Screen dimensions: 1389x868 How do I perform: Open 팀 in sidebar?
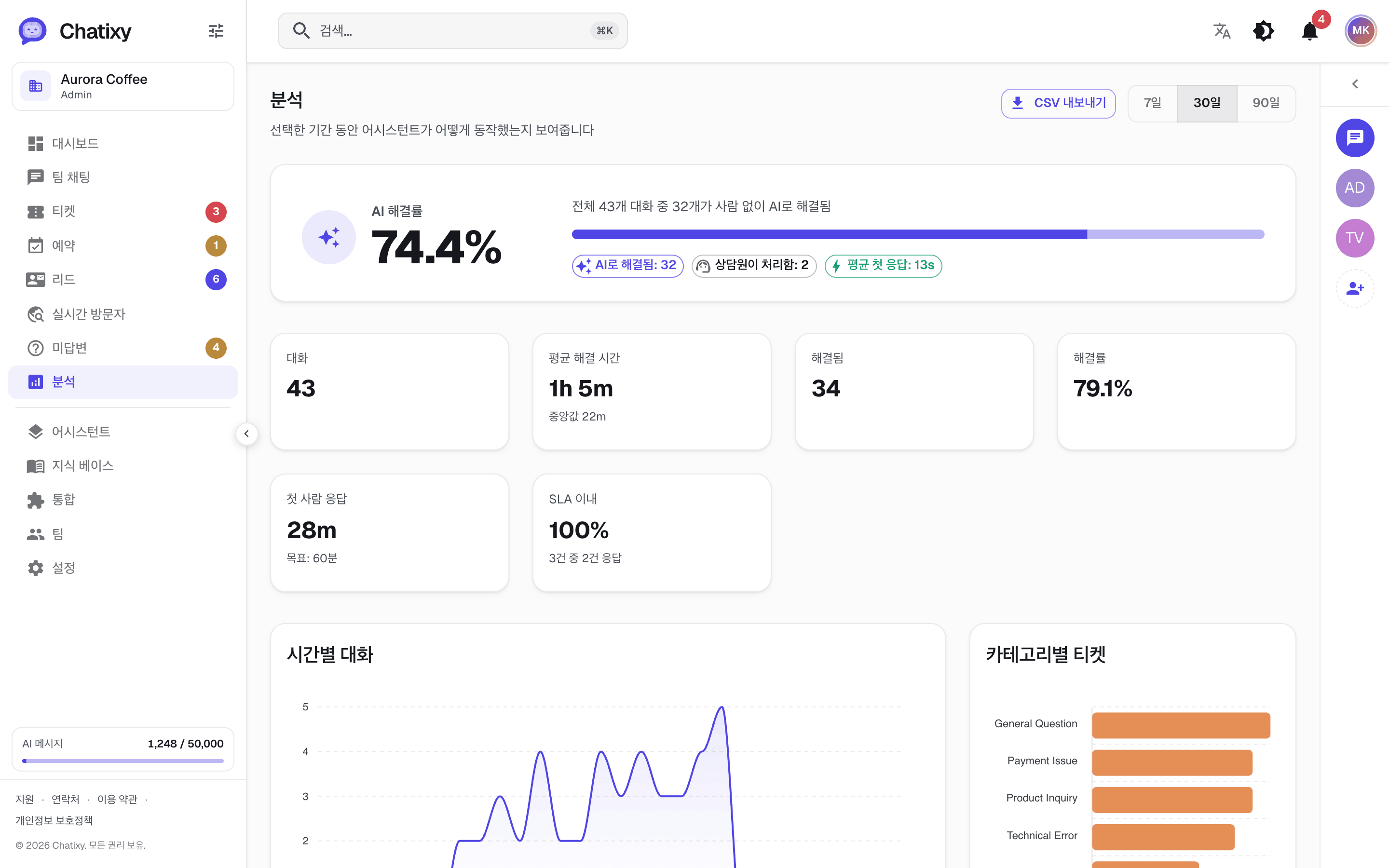point(123,534)
